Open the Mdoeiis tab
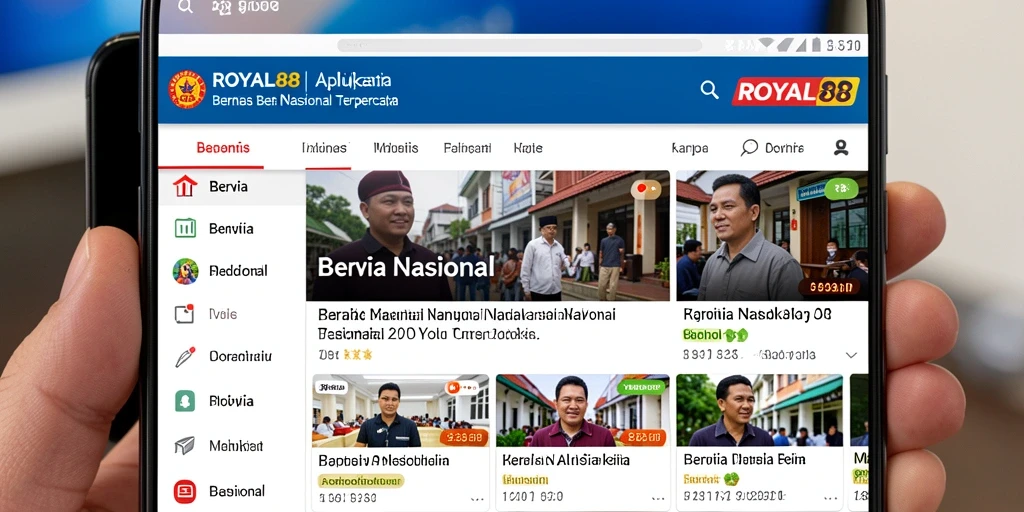The height and width of the screenshot is (512, 1024). (x=396, y=148)
